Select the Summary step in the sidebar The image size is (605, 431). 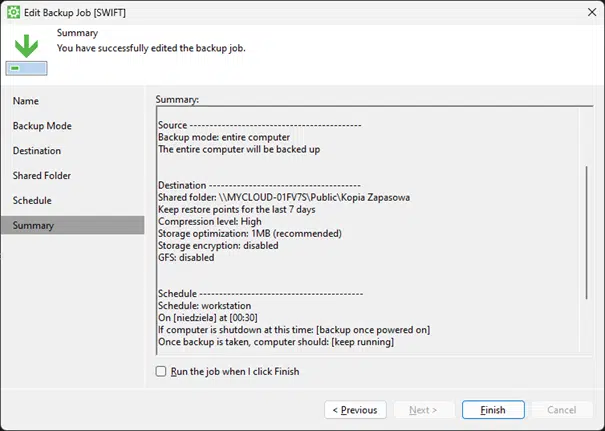click(34, 225)
